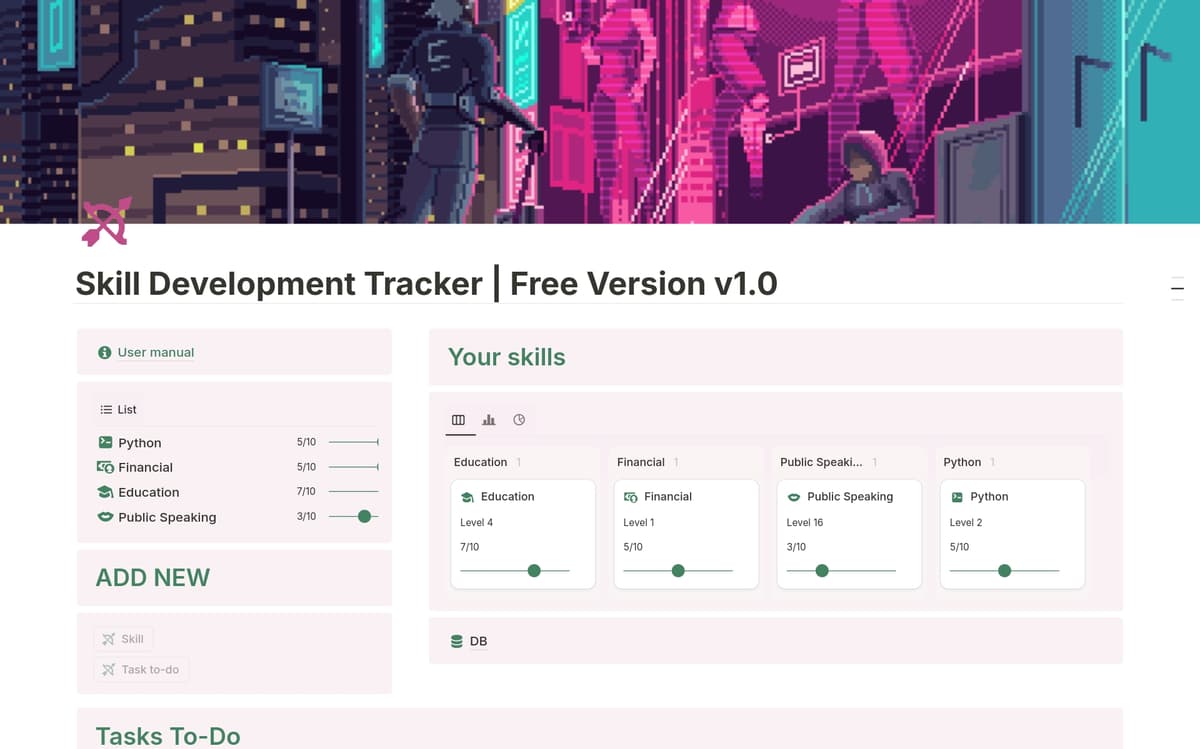Click the User manual info icon

pyautogui.click(x=104, y=353)
